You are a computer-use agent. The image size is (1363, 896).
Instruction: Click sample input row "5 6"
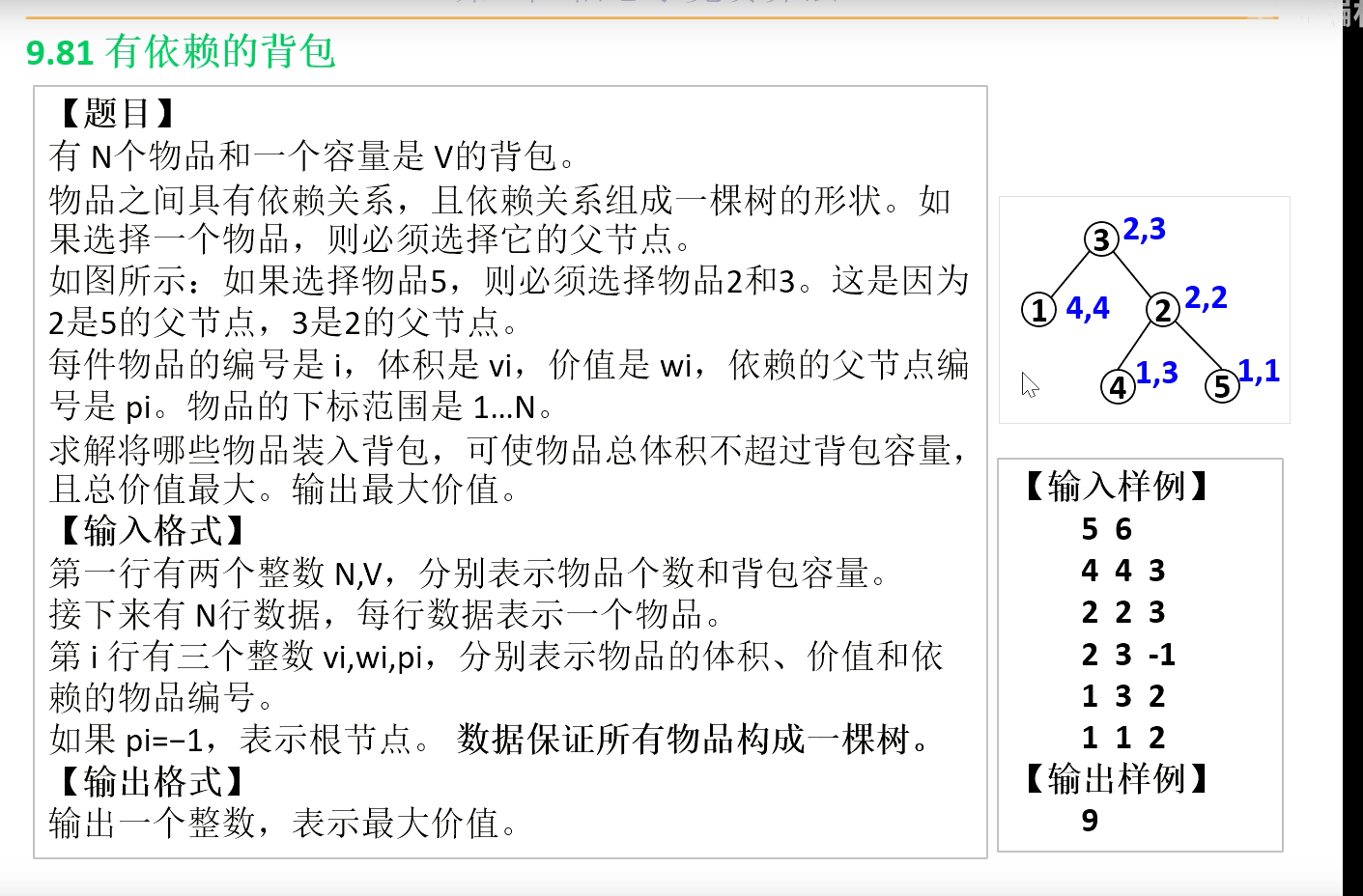click(x=1107, y=529)
